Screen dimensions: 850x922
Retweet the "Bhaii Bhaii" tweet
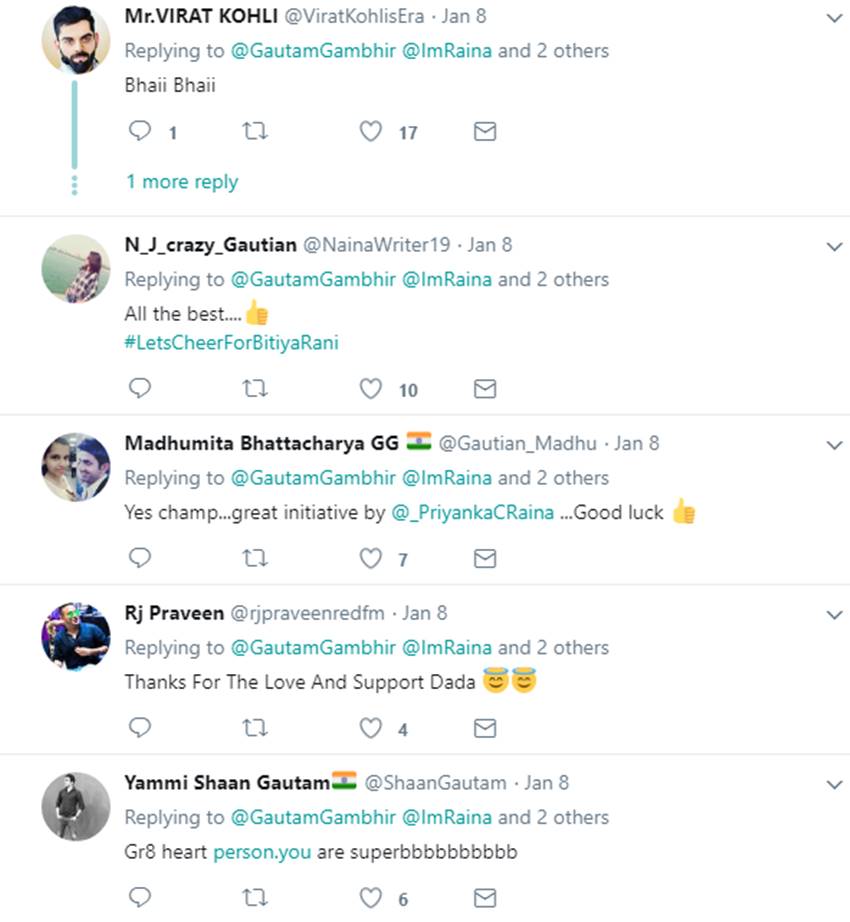pyautogui.click(x=255, y=131)
